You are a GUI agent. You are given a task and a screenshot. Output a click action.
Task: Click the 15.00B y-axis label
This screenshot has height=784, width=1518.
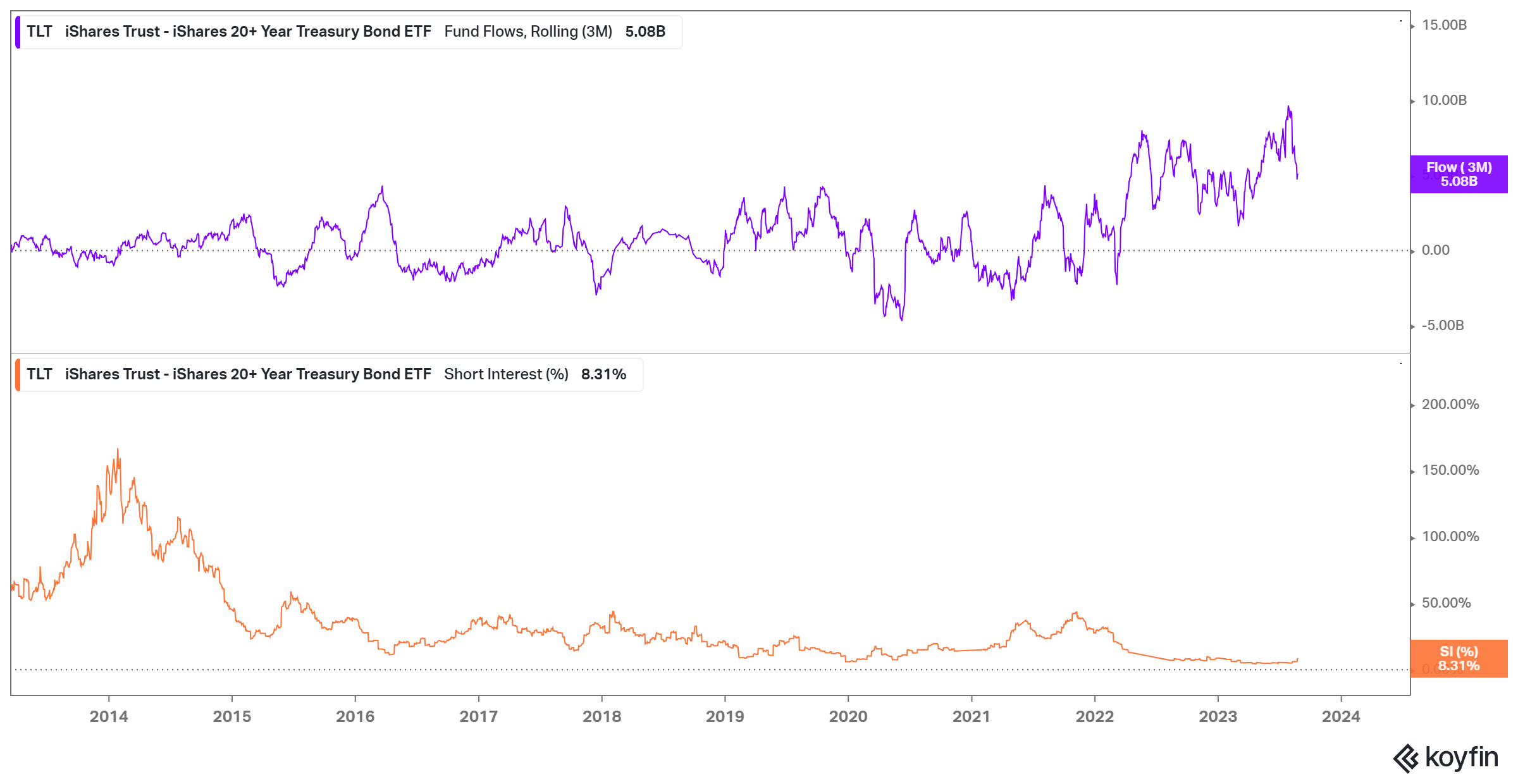pyautogui.click(x=1444, y=25)
